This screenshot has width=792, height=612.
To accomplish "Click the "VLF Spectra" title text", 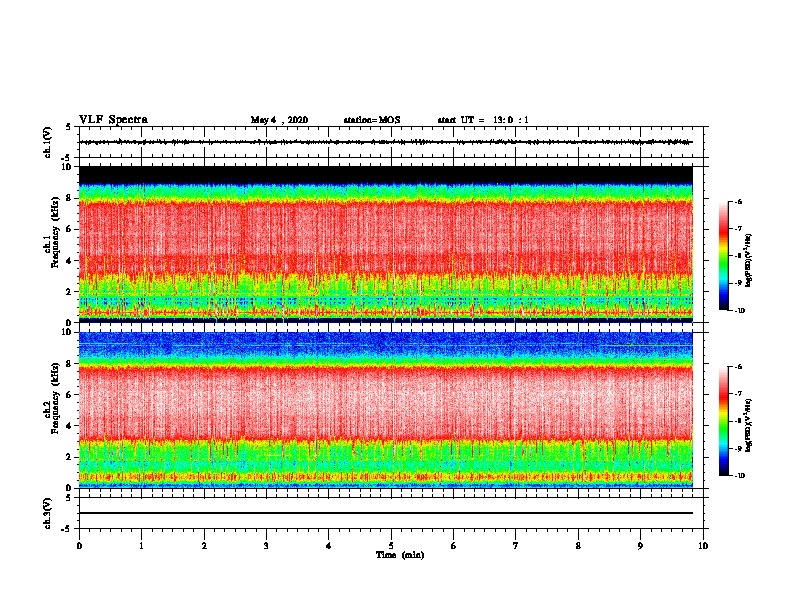I will pos(113,120).
